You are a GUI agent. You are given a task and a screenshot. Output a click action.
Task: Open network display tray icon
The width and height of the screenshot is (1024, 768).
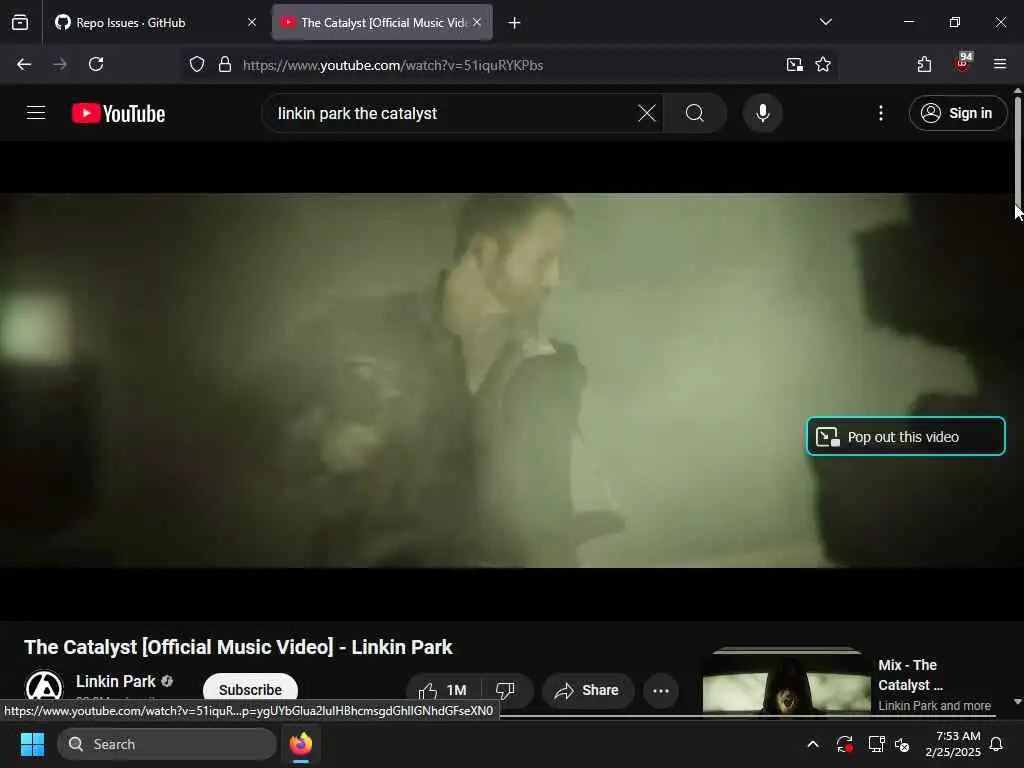coord(876,744)
